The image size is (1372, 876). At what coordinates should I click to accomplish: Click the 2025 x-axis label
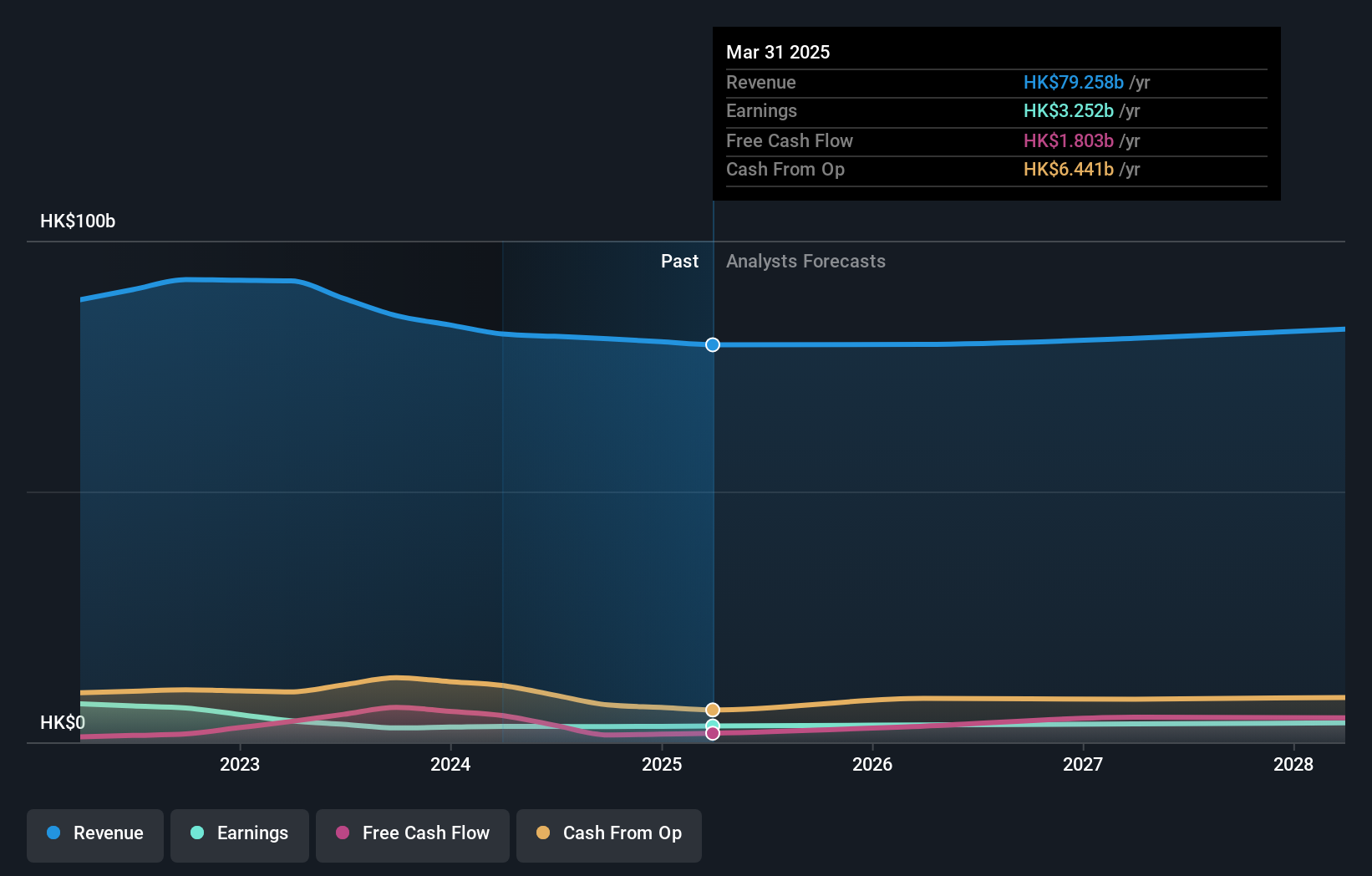pyautogui.click(x=662, y=764)
